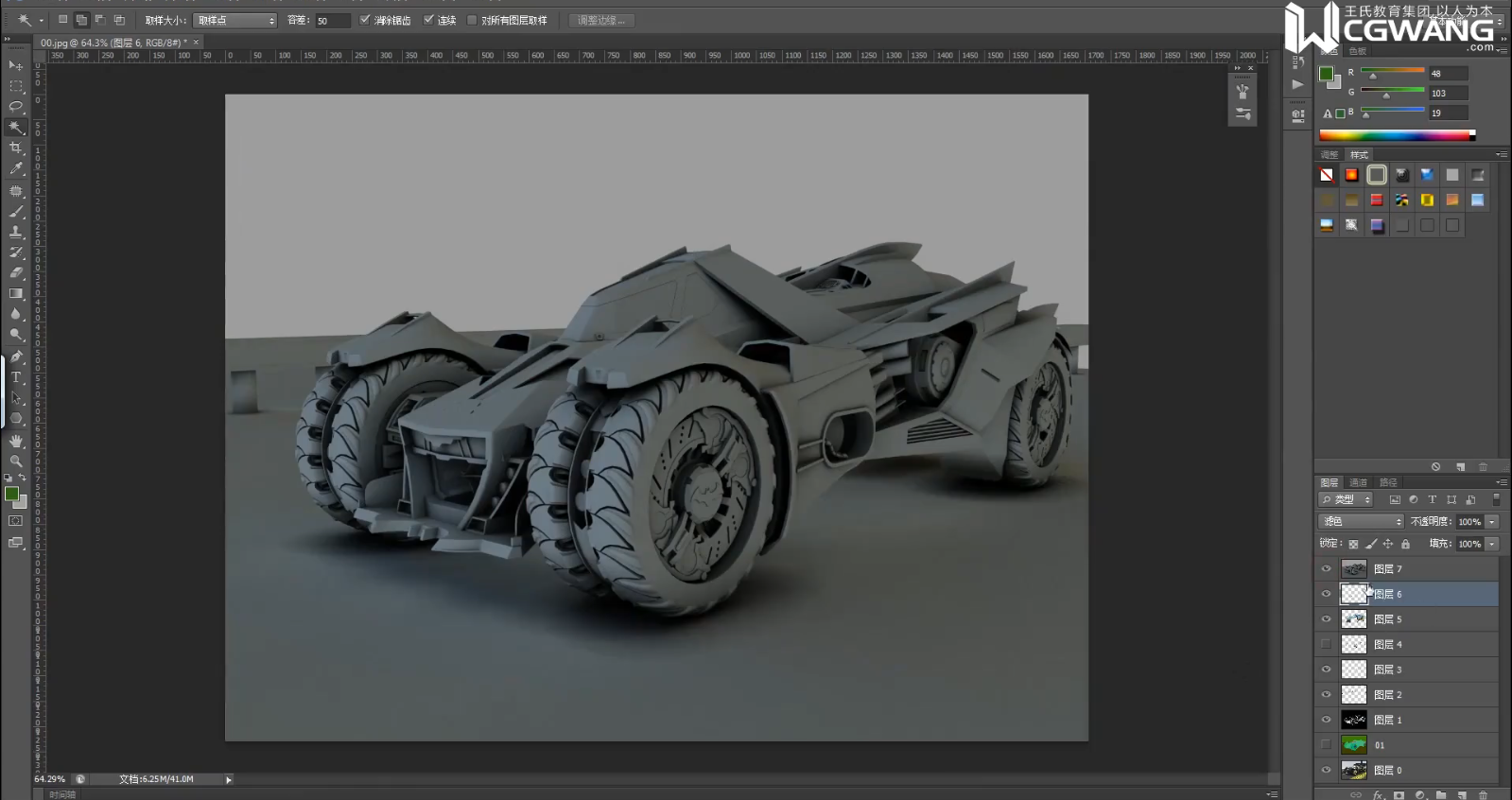
Task: Select the Zoom tool
Action: click(16, 461)
